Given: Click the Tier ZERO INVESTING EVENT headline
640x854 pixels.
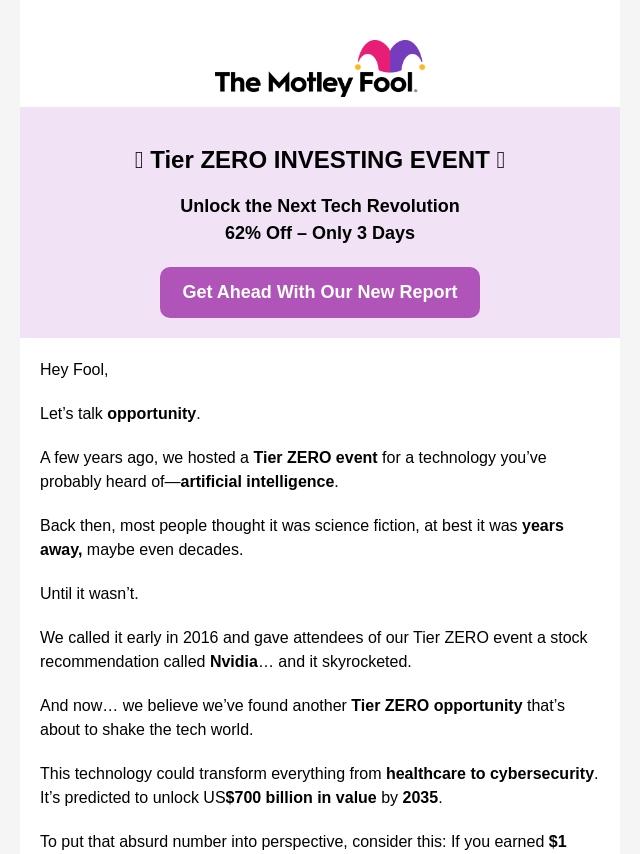Looking at the screenshot, I should (320, 160).
